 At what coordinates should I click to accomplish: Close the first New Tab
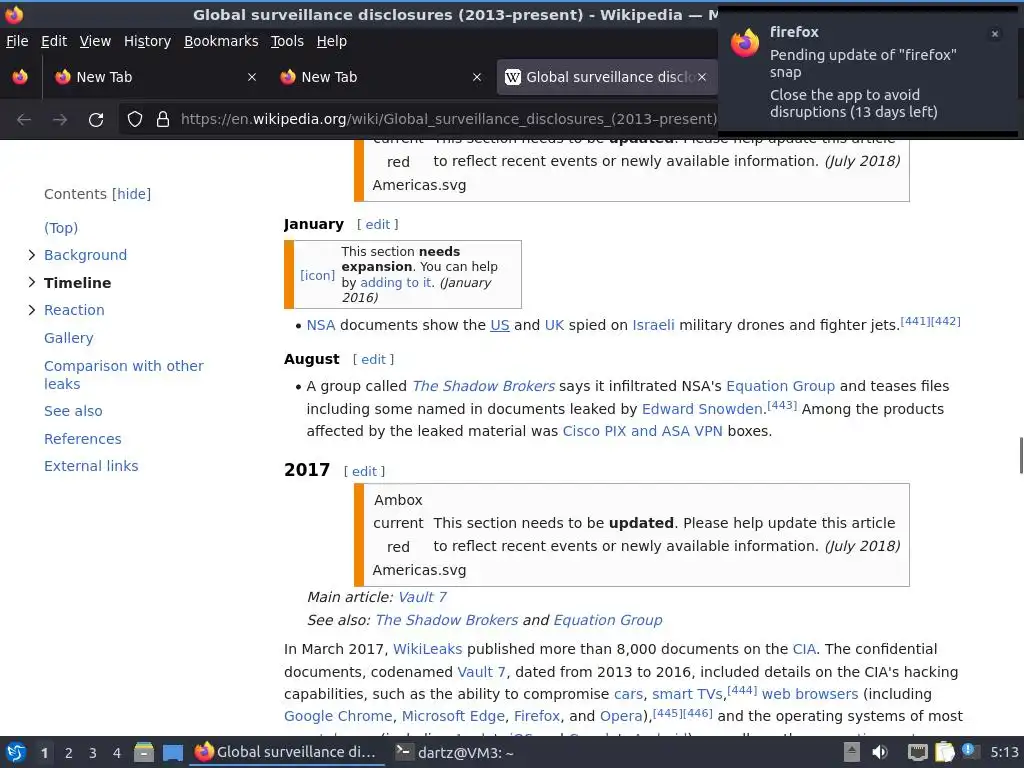[x=251, y=77]
